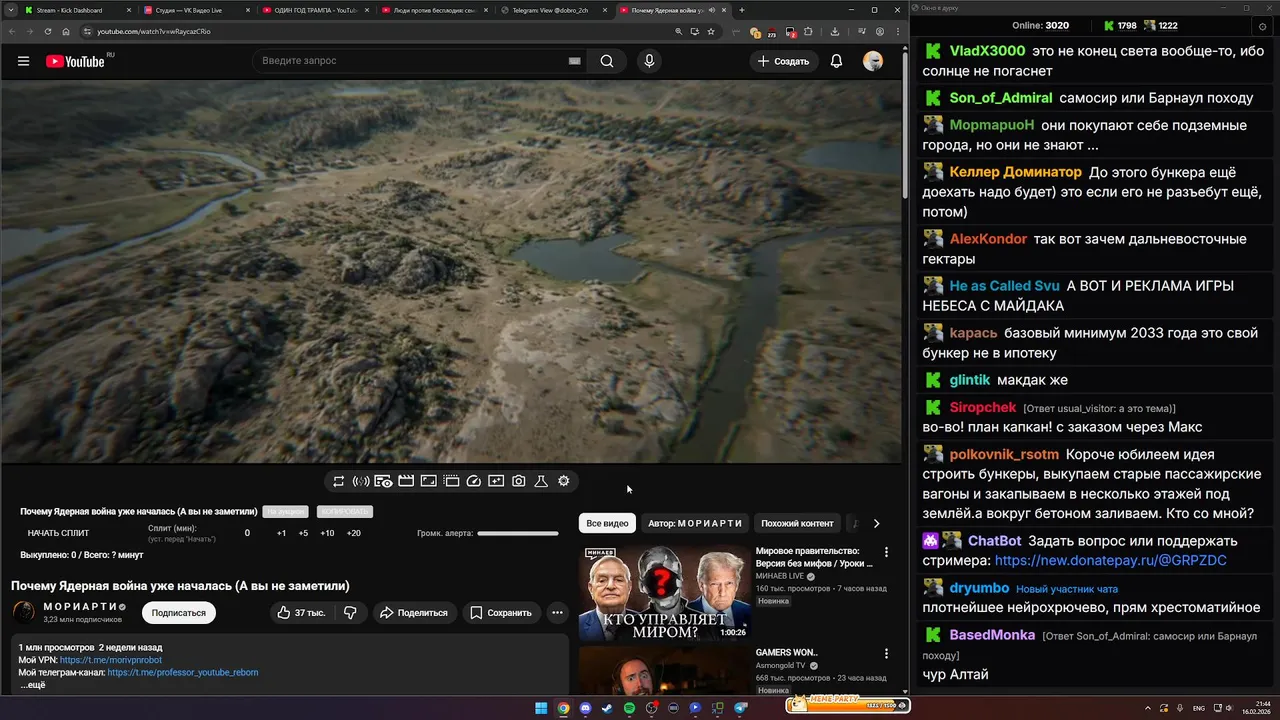
Task: Open enhancer settings gear icon
Action: pyautogui.click(x=564, y=481)
